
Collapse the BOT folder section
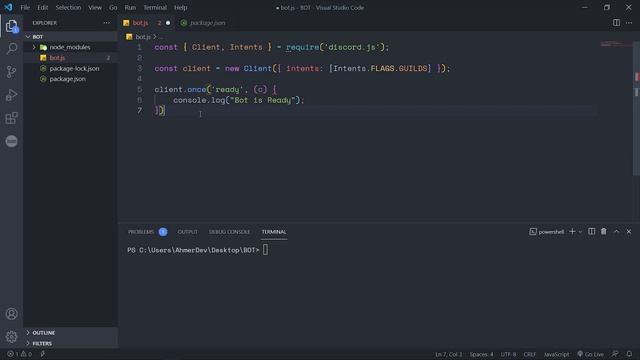click(x=70, y=36)
